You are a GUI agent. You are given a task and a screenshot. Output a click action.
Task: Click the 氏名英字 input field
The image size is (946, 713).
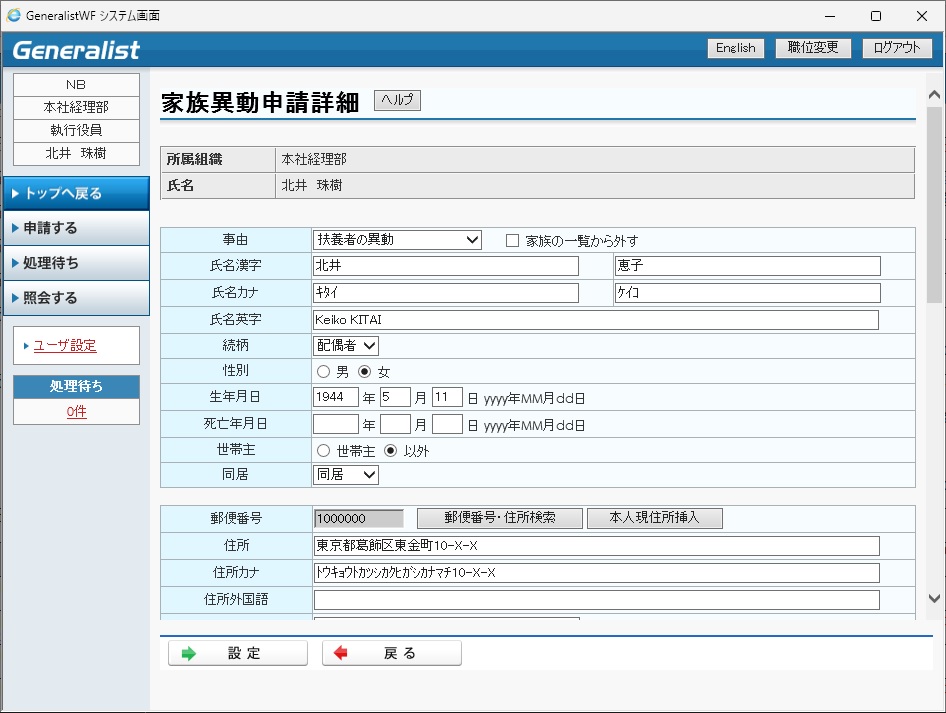point(596,320)
